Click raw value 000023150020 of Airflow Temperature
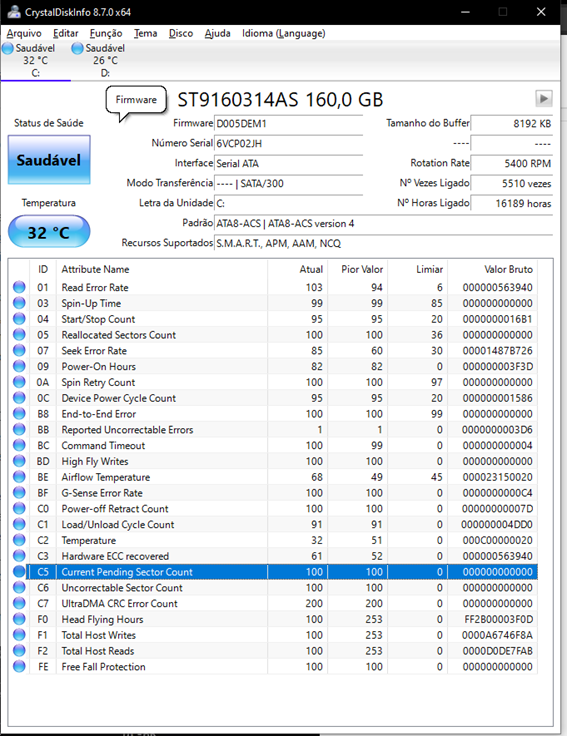 tap(497, 477)
